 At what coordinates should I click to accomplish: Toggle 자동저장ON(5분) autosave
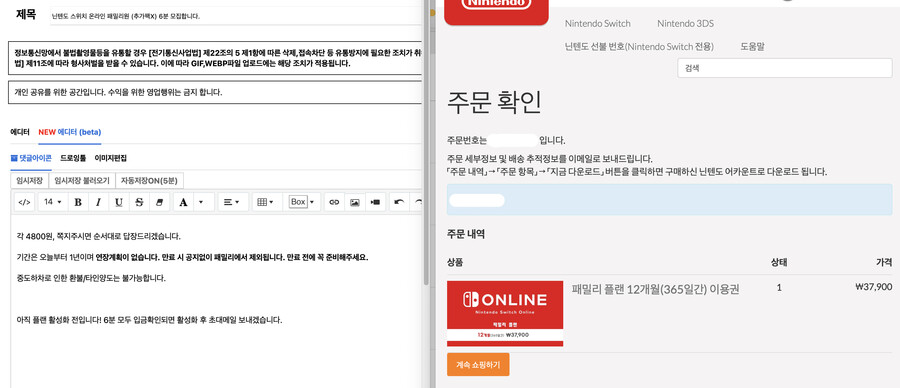149,181
